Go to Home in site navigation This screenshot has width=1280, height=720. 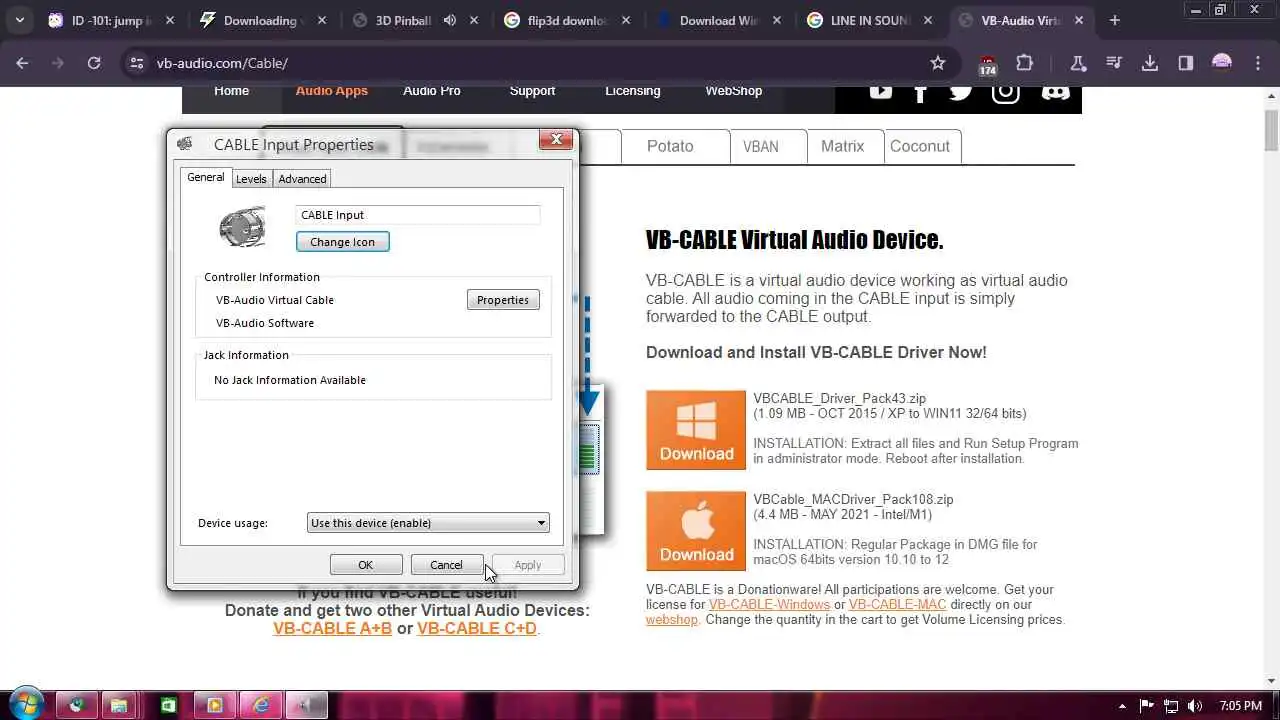click(231, 91)
